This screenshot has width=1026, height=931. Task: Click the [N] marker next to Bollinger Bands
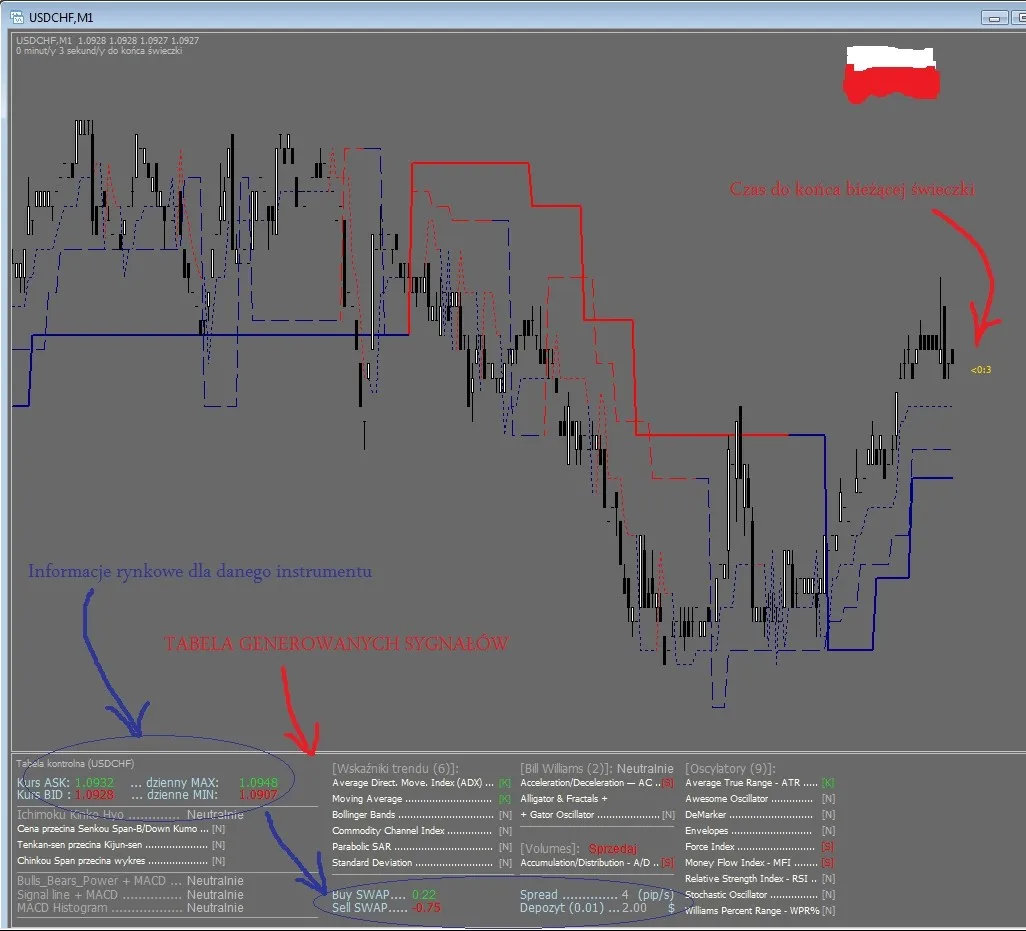[x=503, y=815]
